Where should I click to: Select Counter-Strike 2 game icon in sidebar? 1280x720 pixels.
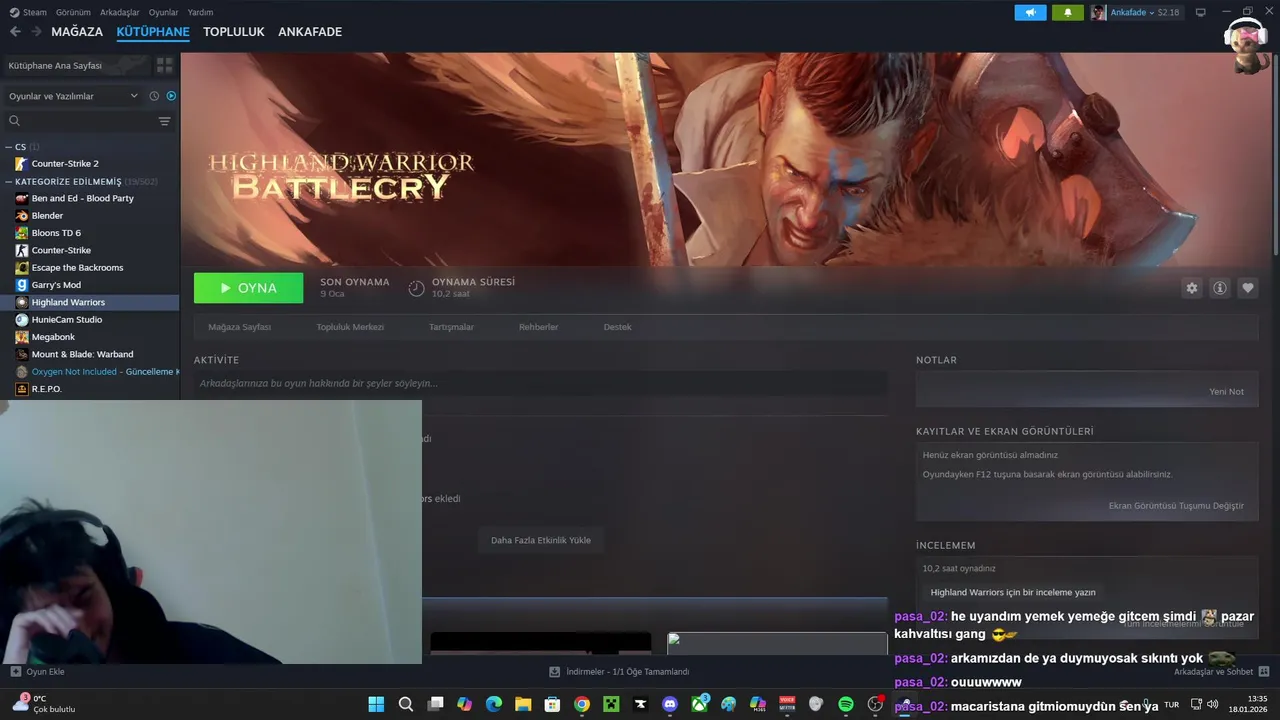(22, 163)
